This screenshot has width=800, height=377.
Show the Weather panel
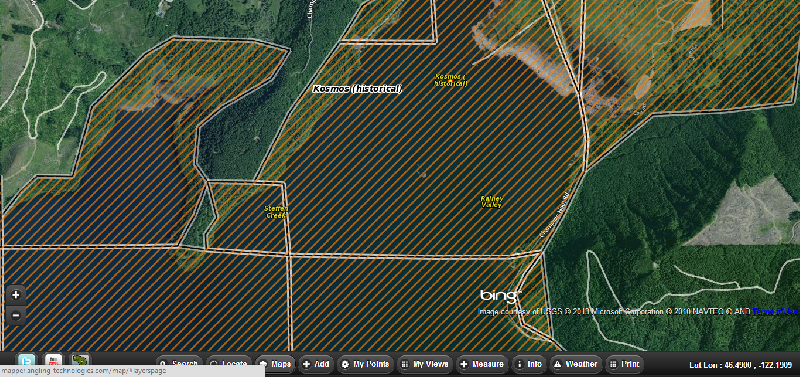pyautogui.click(x=576, y=364)
